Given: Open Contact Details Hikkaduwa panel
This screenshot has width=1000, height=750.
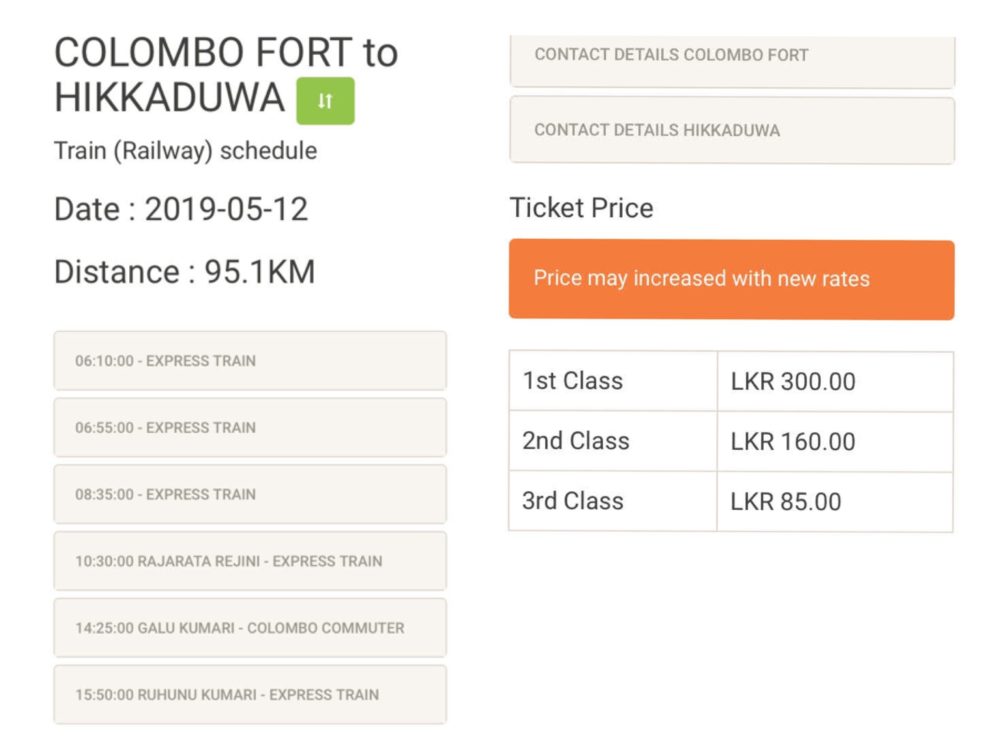Looking at the screenshot, I should pos(731,130).
